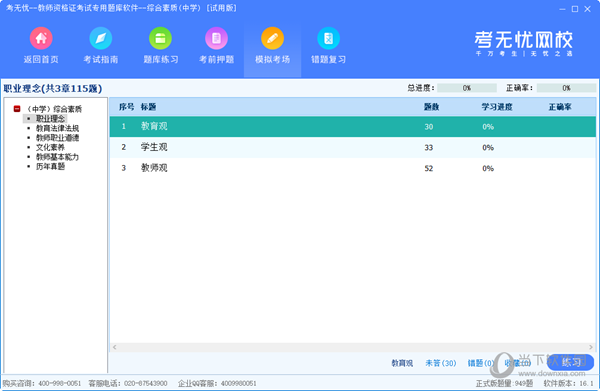This screenshot has width=600, height=391.
Task: Open the 考试指南 exam guide icon
Action: coord(101,38)
